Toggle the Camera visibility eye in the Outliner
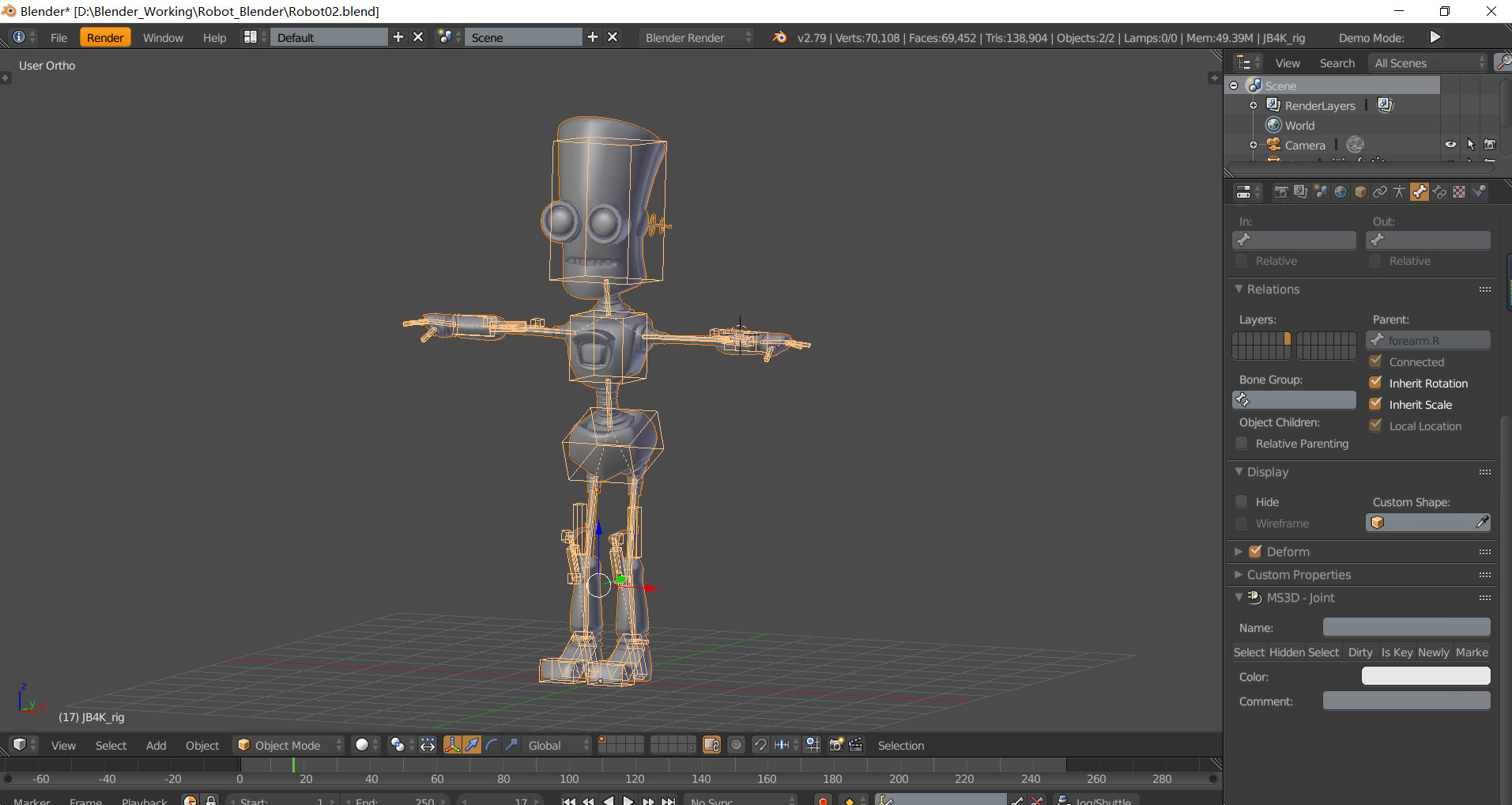The image size is (1512, 805). (1451, 144)
